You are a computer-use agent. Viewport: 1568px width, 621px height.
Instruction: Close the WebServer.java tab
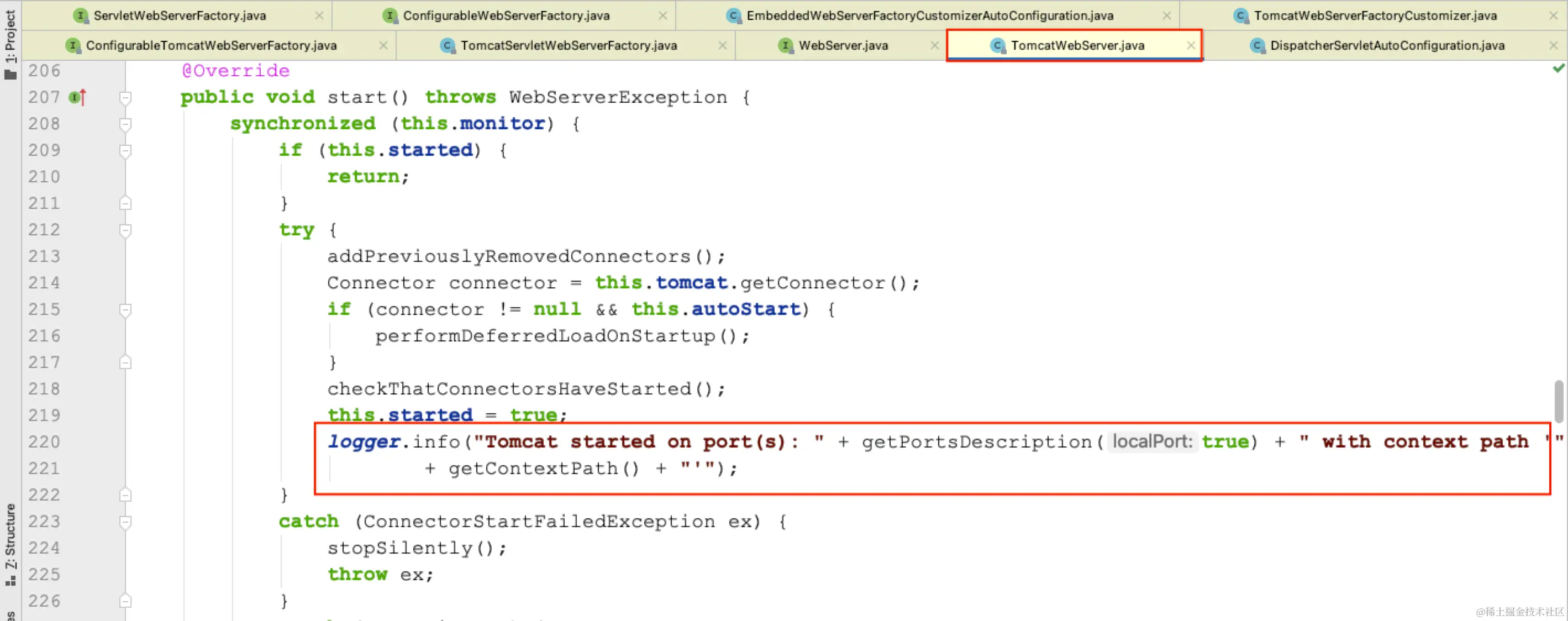(934, 45)
